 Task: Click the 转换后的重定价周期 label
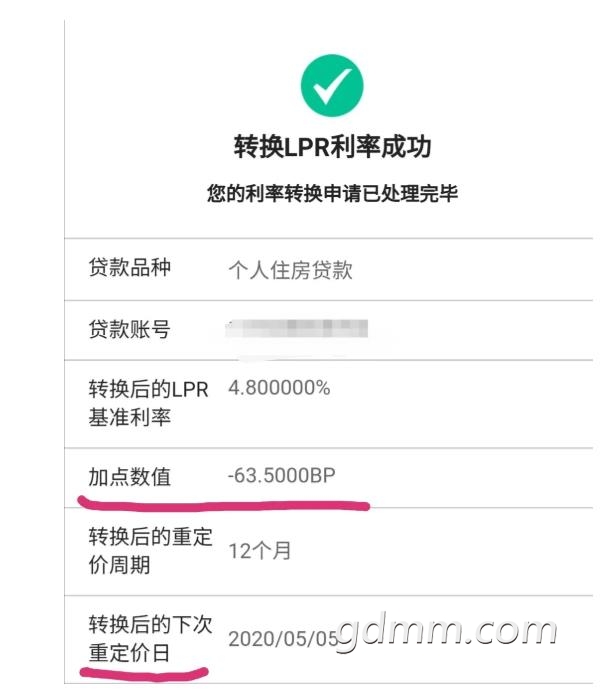pyautogui.click(x=150, y=550)
